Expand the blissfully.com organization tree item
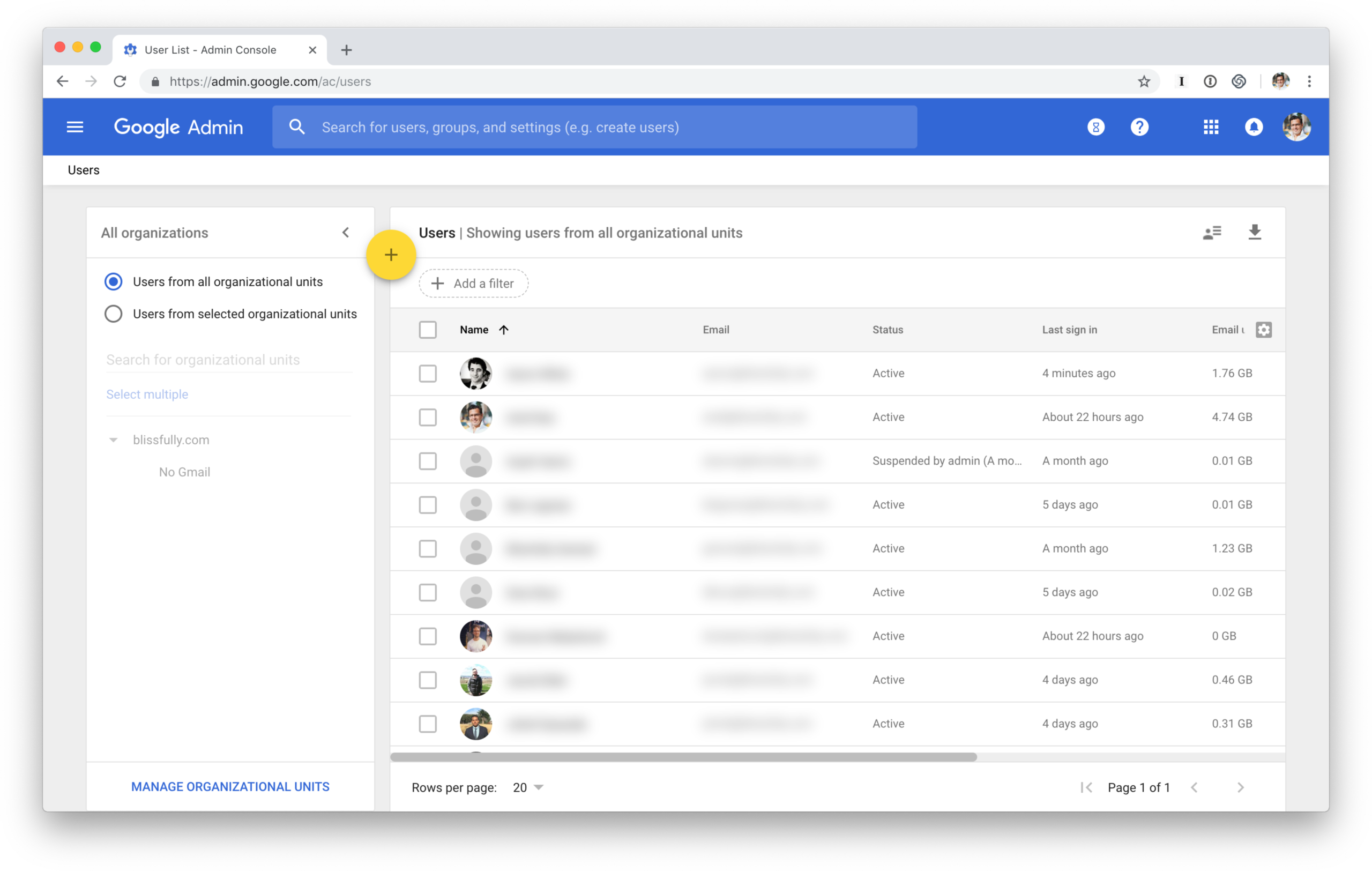This screenshot has width=1372, height=871. point(113,438)
